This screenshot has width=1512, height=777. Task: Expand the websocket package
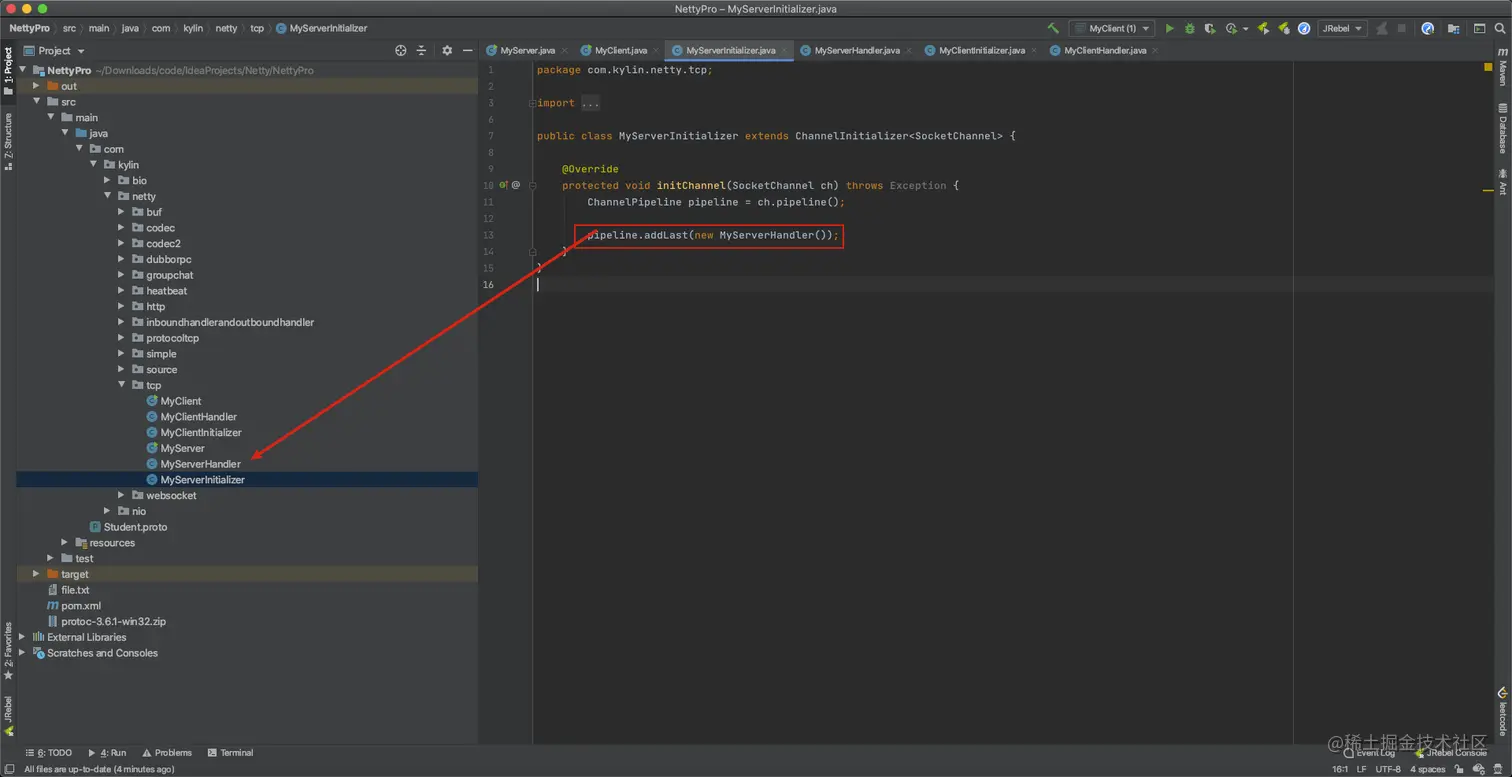(121, 495)
